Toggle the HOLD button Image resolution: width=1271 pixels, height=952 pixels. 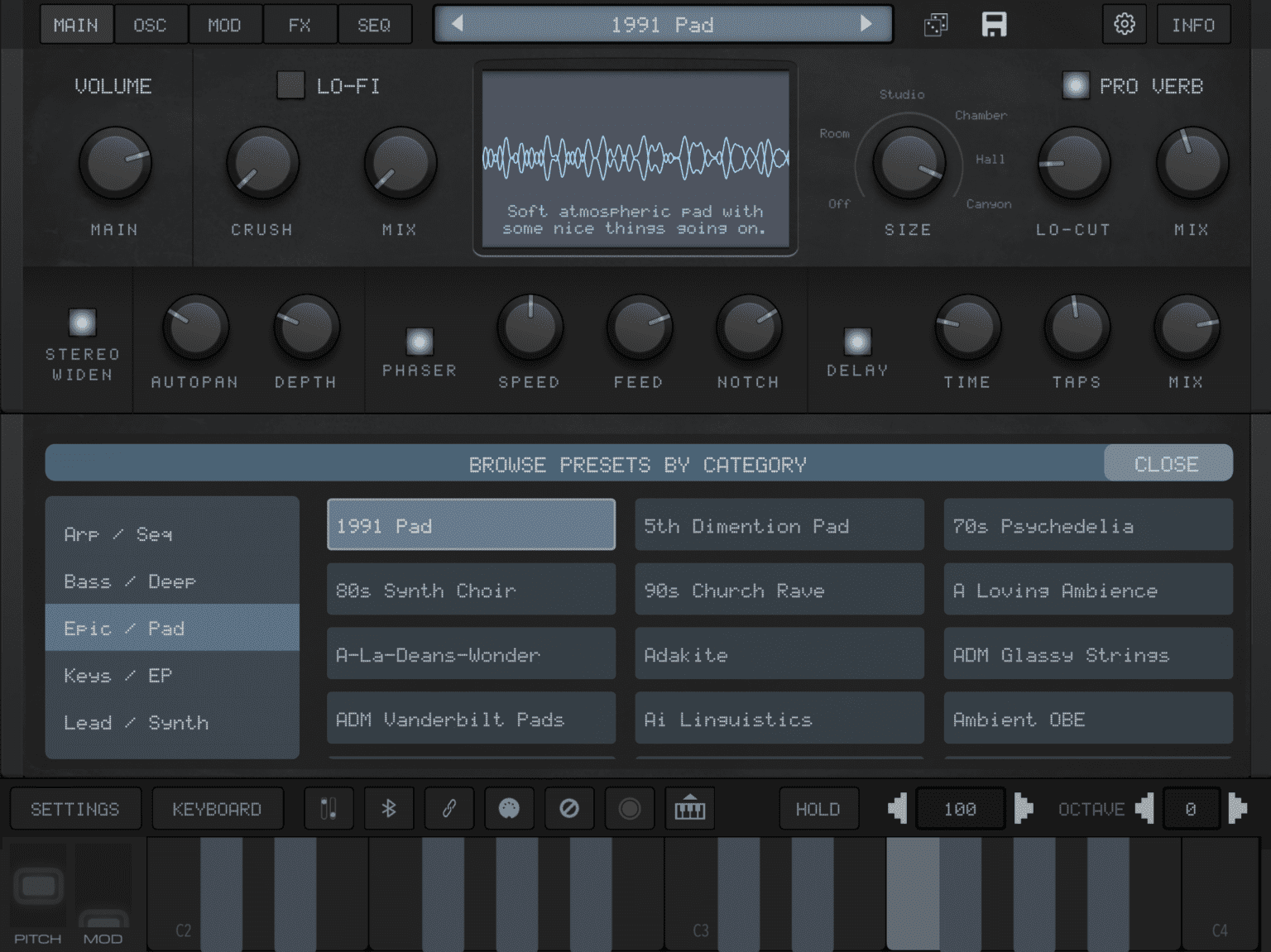(818, 808)
